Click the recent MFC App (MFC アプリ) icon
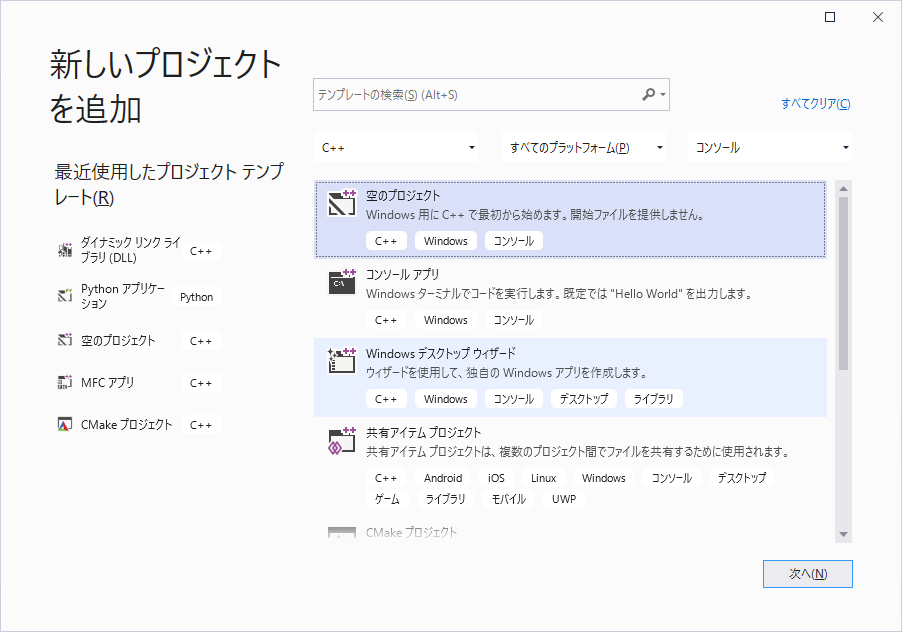Viewport: 902px width, 632px height. 65,382
